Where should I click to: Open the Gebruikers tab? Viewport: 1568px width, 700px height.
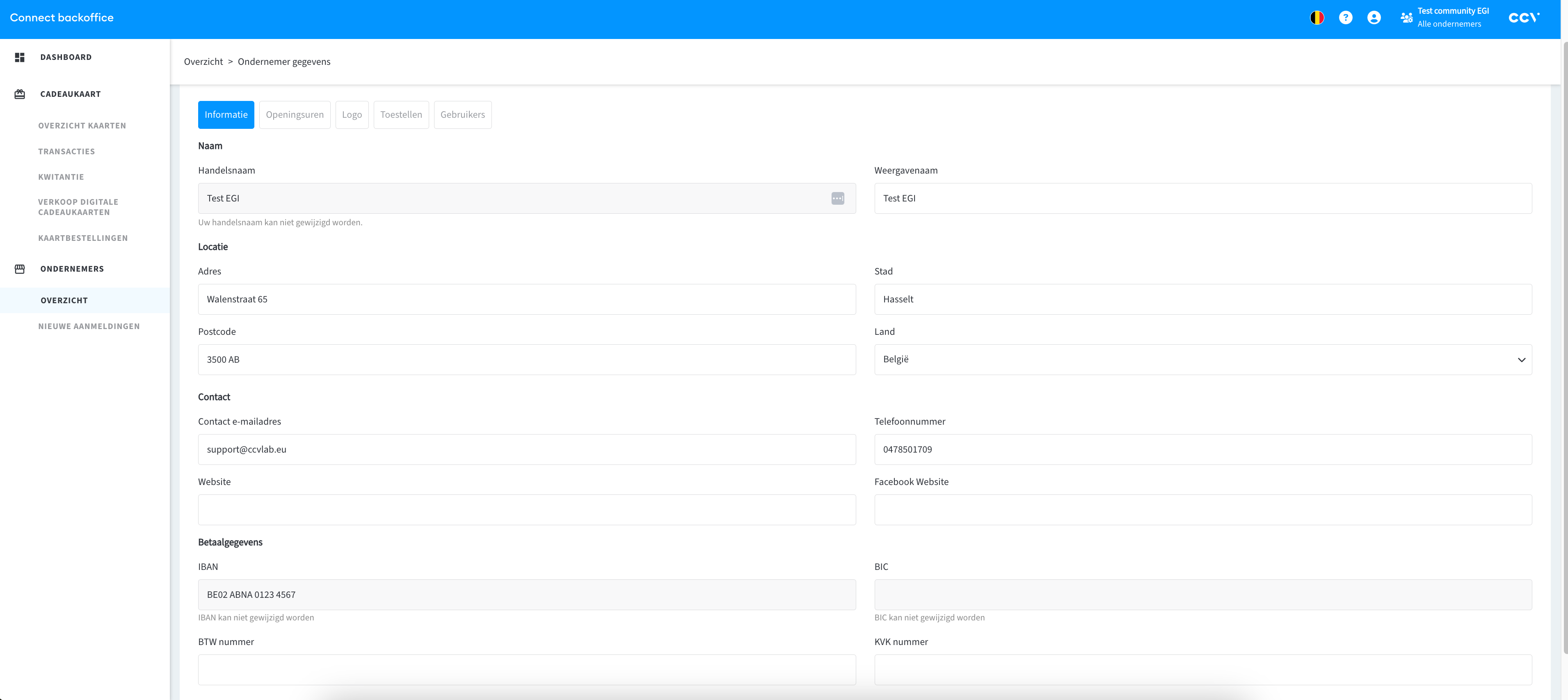coord(463,115)
